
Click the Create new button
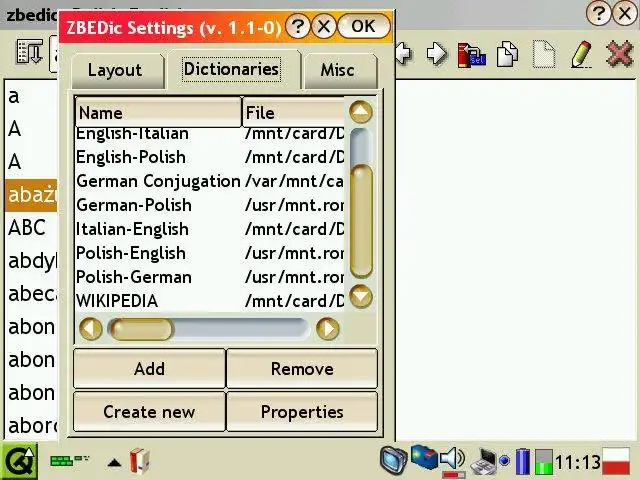tap(149, 411)
